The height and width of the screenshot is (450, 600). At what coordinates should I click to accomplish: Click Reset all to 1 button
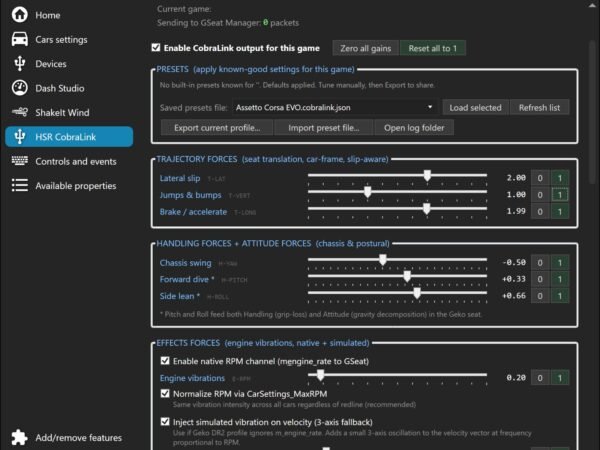pos(433,48)
